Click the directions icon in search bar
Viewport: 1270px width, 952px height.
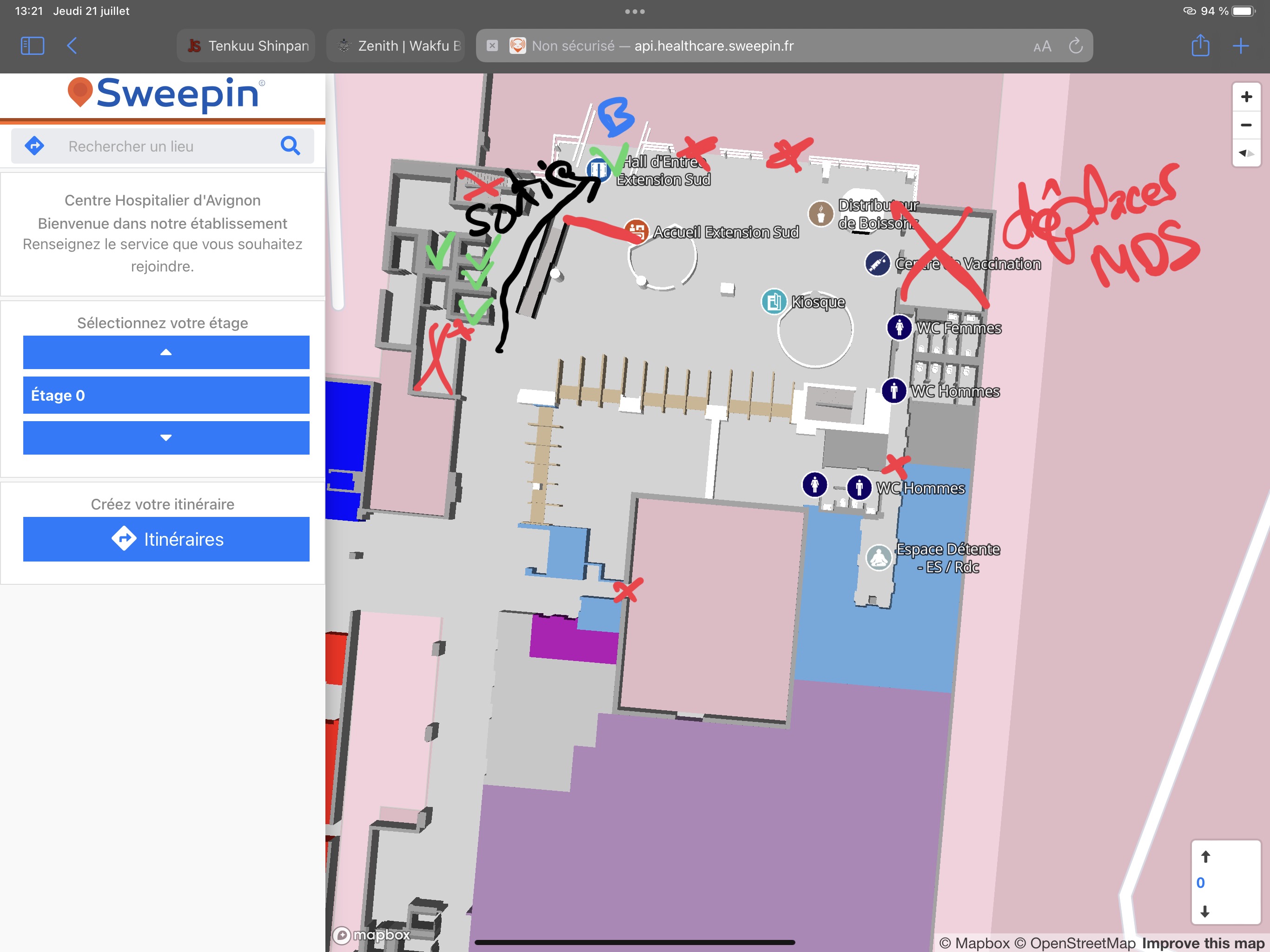[35, 146]
